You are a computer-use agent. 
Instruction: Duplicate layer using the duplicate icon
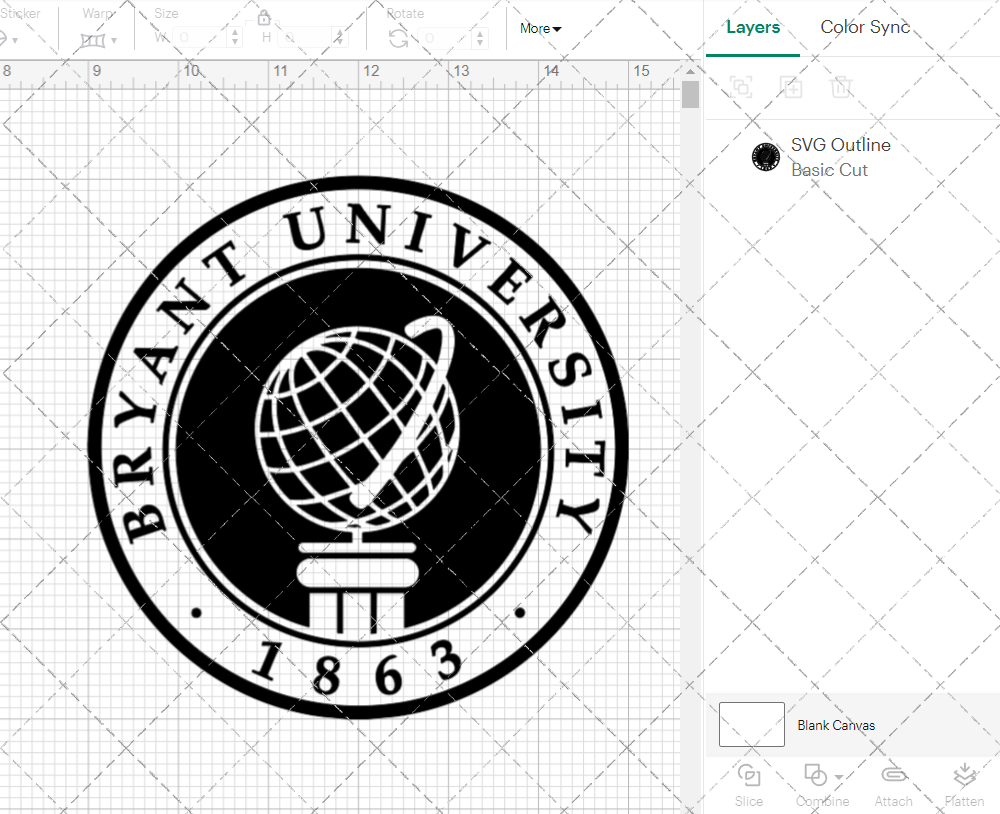pos(791,87)
